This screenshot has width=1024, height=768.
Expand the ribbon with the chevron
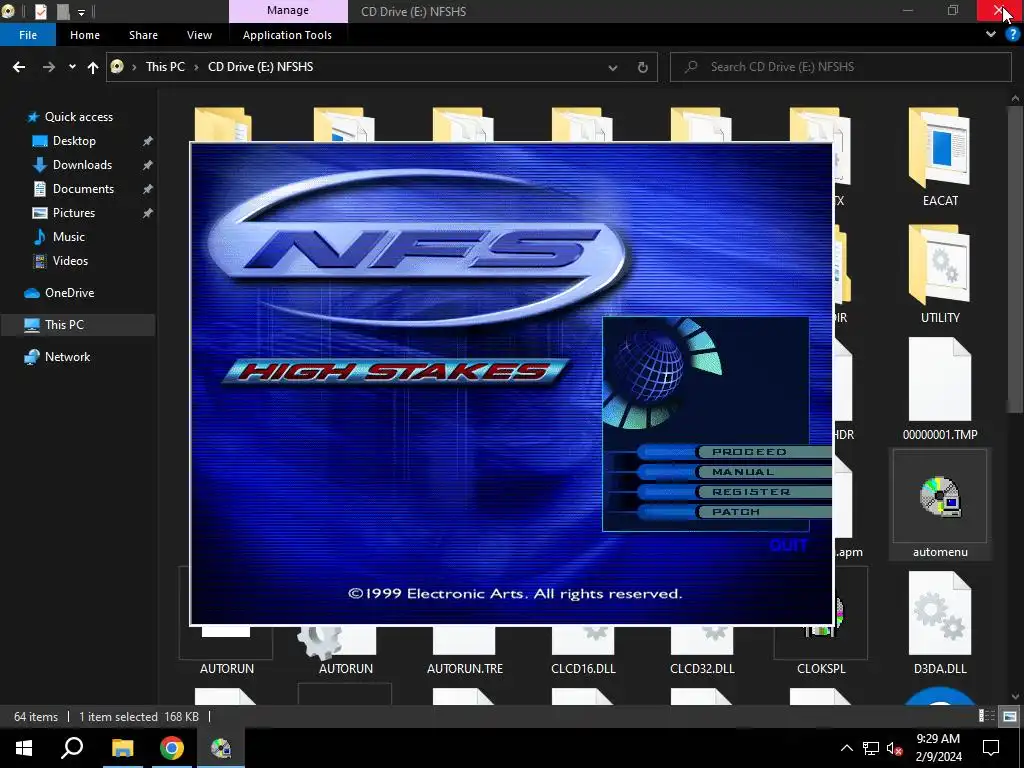(x=991, y=35)
